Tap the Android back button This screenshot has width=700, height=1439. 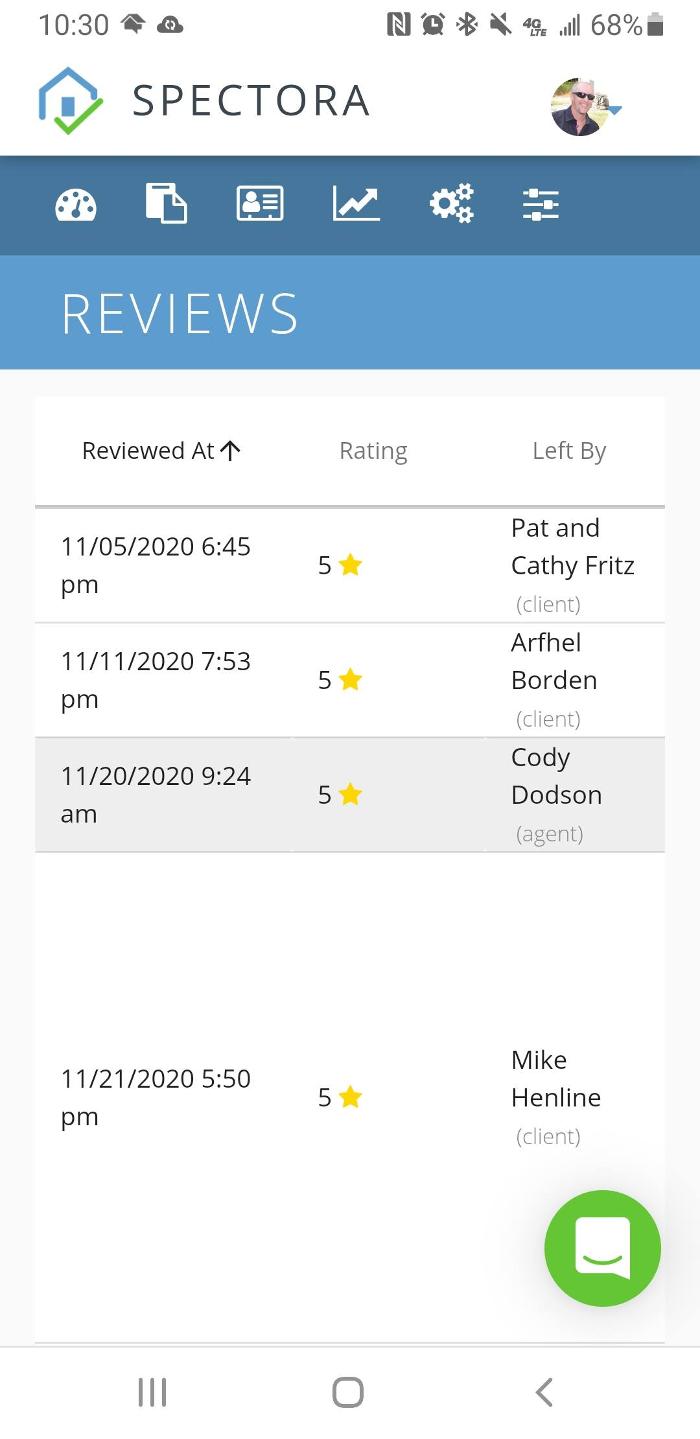pyautogui.click(x=544, y=1392)
